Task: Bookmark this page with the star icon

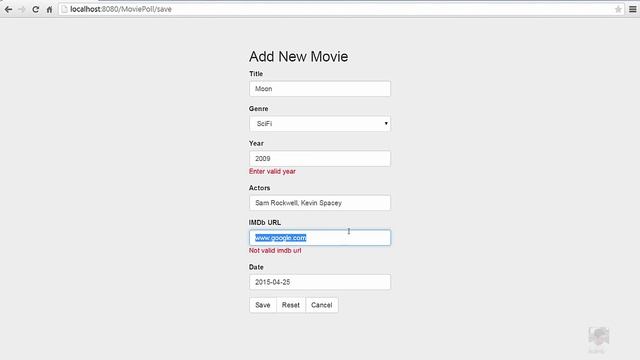Action: (618, 9)
